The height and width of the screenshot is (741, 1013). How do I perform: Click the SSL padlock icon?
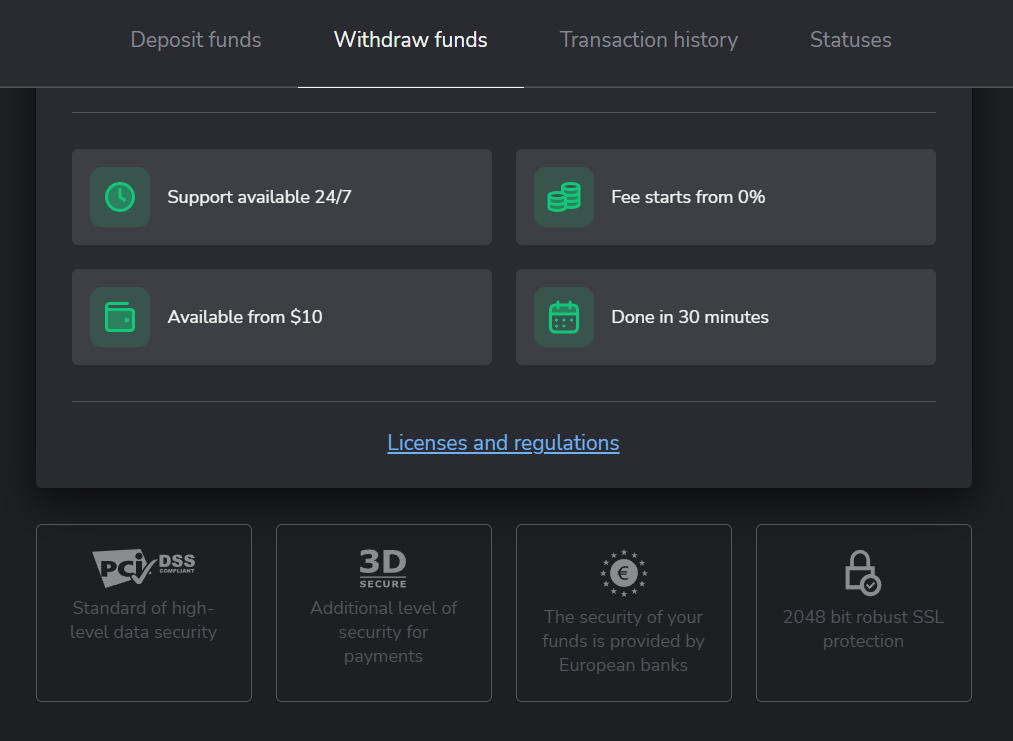pyautogui.click(x=863, y=572)
